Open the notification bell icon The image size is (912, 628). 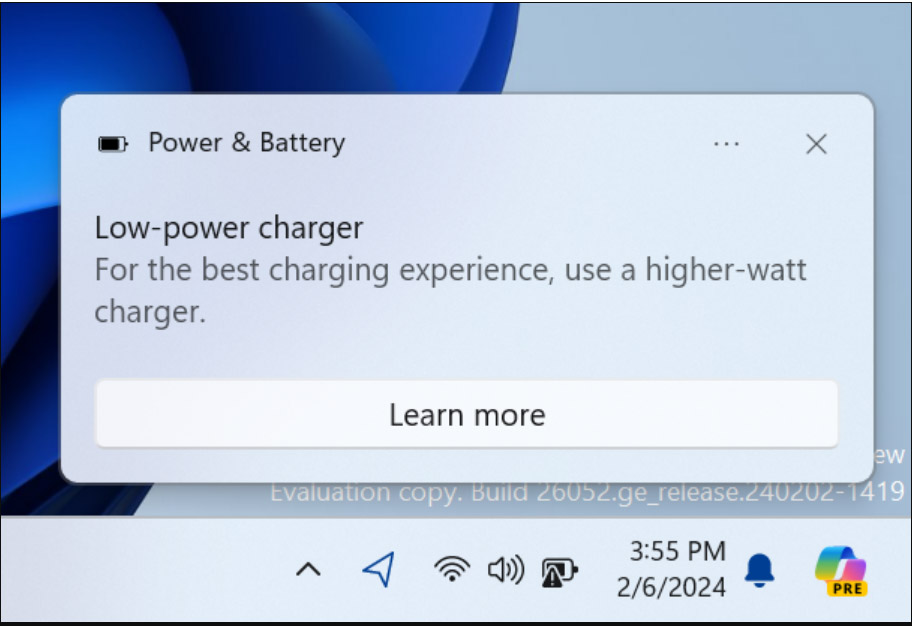point(759,570)
